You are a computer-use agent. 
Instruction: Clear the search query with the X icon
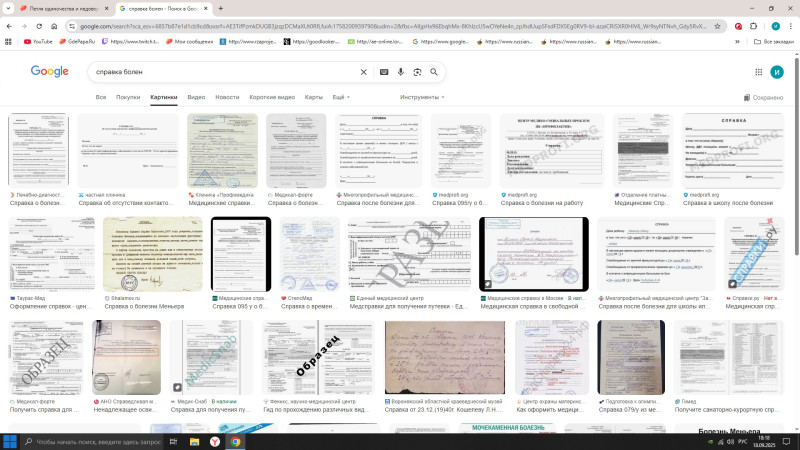click(363, 72)
